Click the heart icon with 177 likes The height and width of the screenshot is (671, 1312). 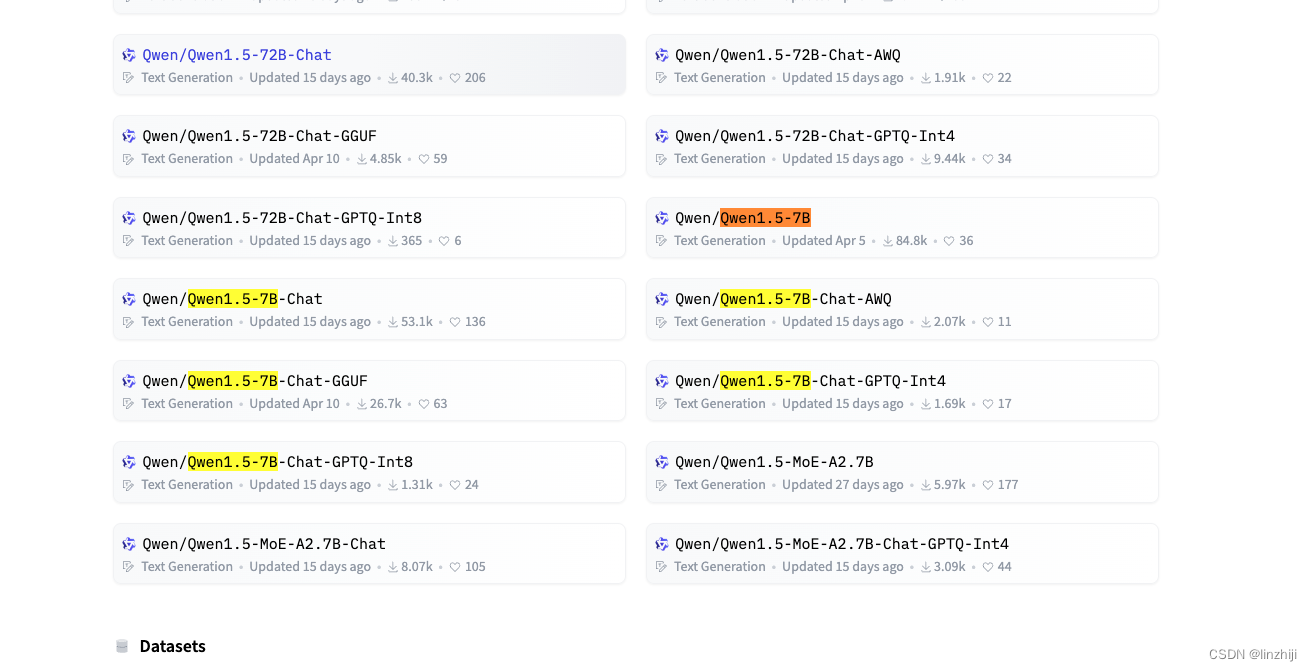pos(988,485)
